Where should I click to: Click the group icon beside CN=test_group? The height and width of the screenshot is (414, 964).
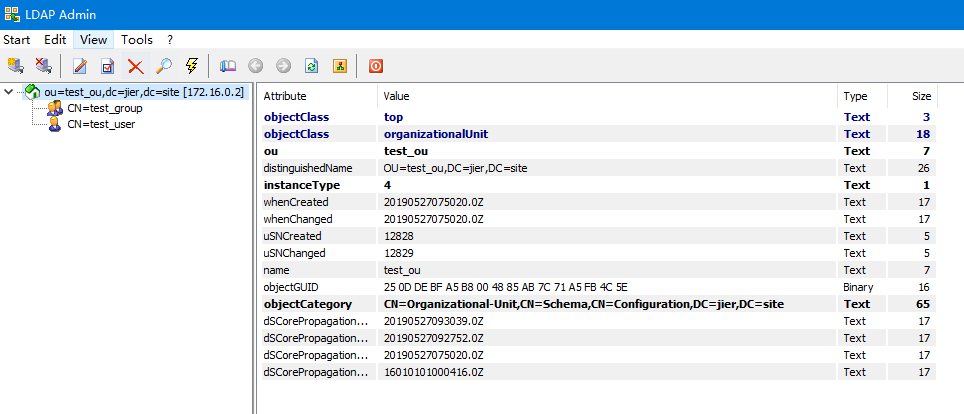(55, 108)
